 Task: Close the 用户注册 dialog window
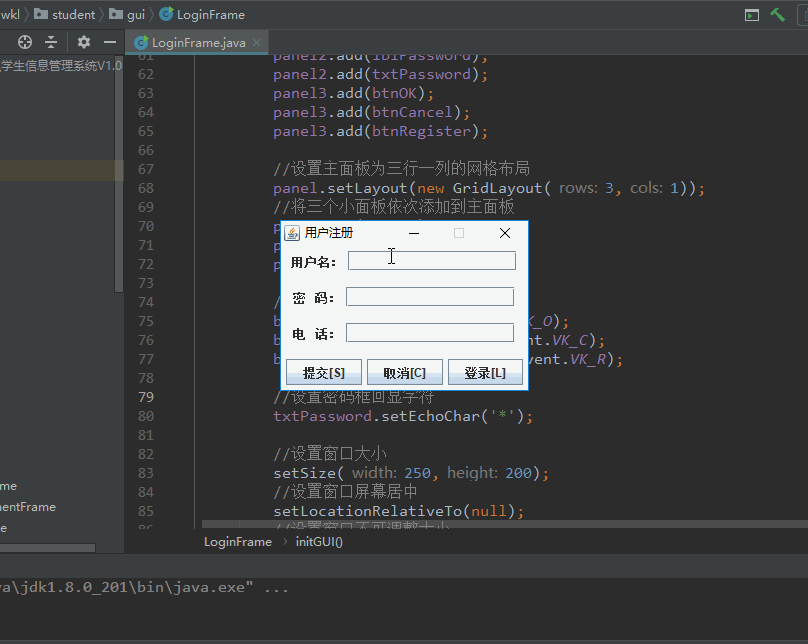(505, 233)
